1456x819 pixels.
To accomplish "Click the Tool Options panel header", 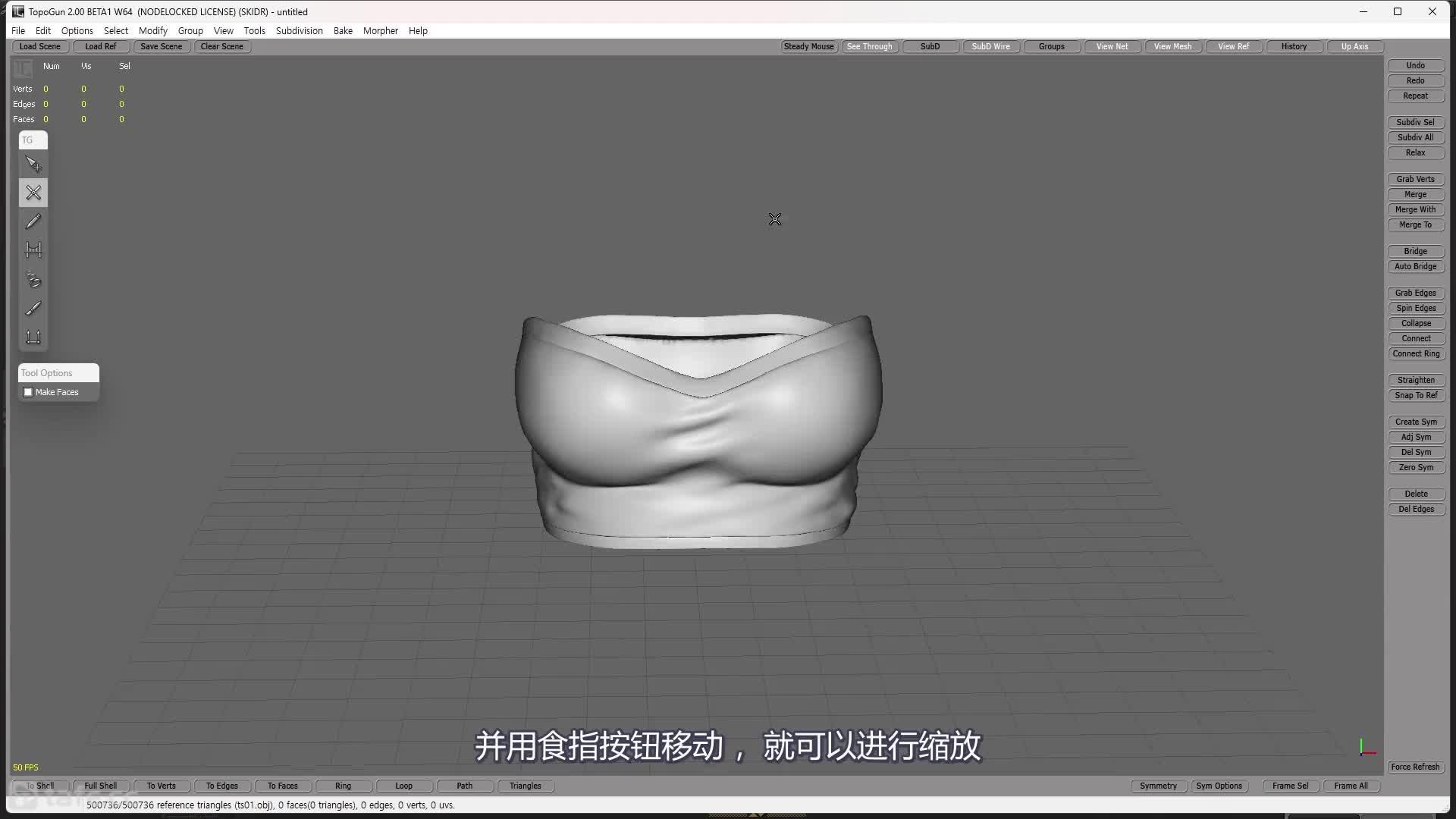I will (x=58, y=373).
